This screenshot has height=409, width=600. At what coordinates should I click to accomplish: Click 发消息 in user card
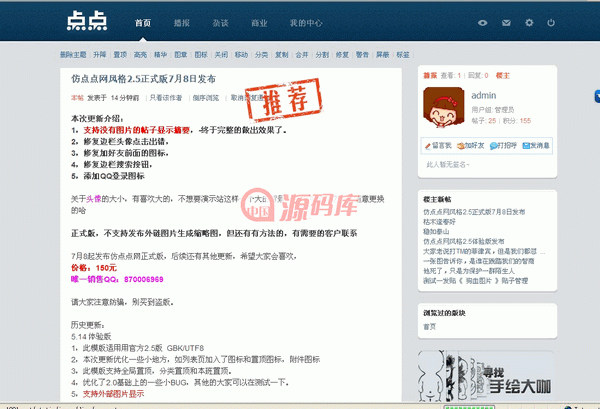(540, 146)
